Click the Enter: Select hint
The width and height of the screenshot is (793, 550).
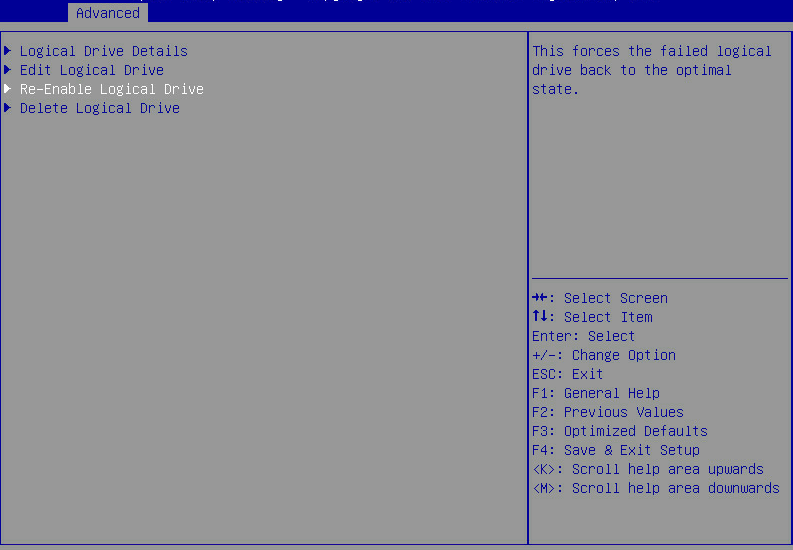[583, 336]
